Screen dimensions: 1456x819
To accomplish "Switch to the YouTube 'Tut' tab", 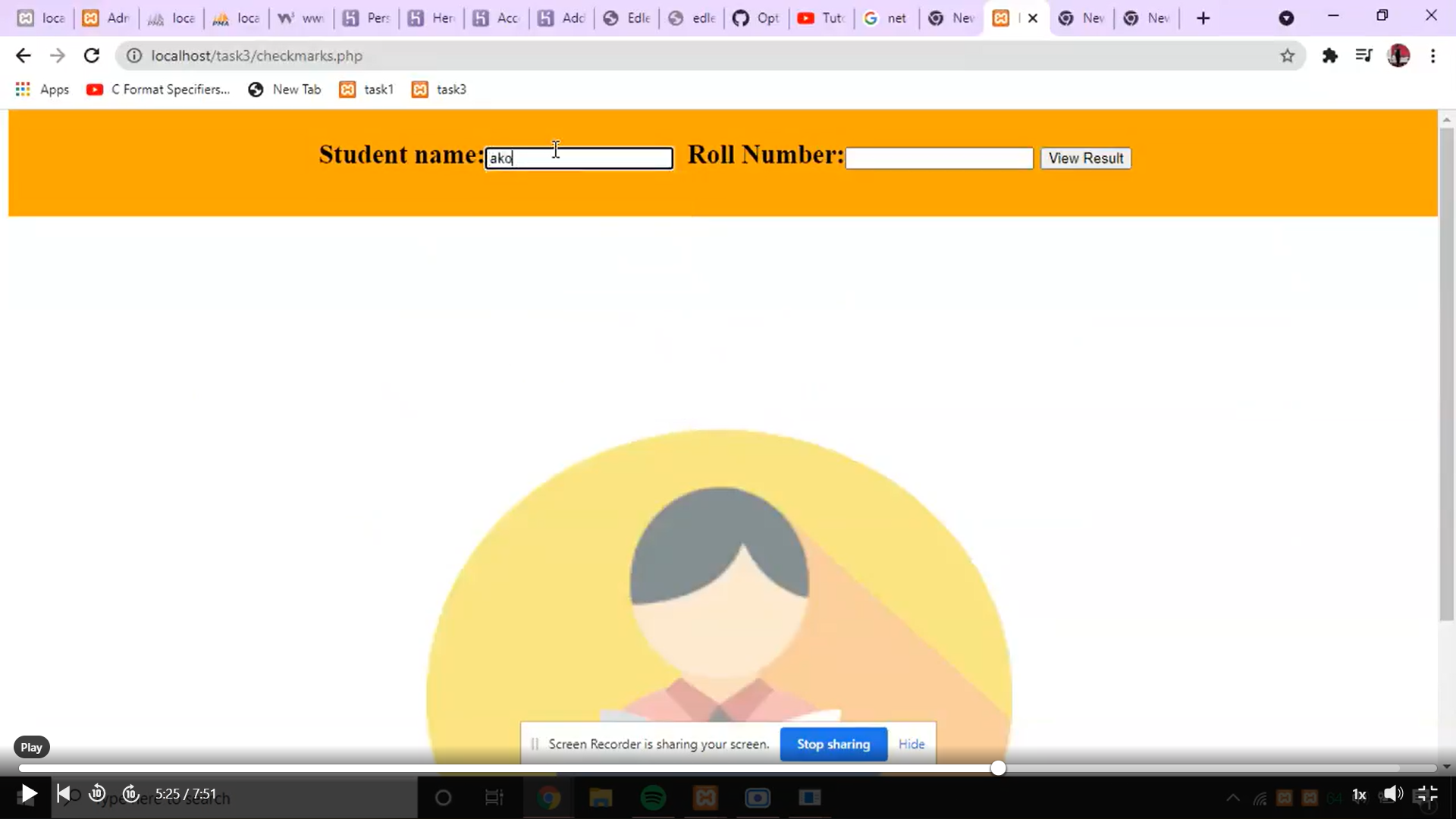I will tap(823, 18).
